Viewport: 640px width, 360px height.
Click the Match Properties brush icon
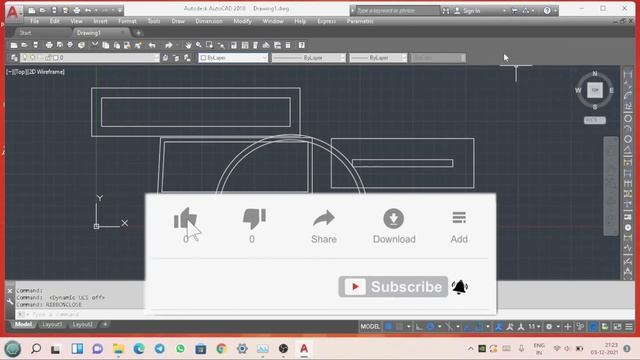pyautogui.click(x=138, y=45)
